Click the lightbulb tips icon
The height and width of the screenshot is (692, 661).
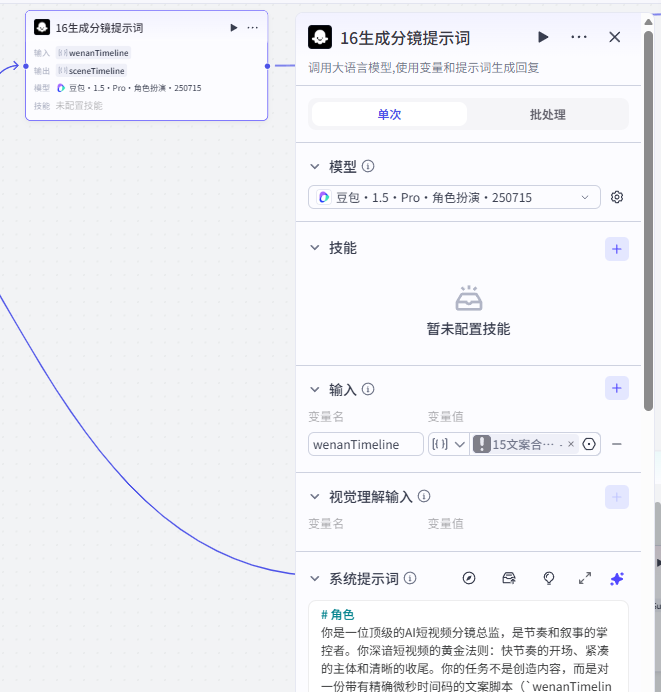click(x=548, y=578)
